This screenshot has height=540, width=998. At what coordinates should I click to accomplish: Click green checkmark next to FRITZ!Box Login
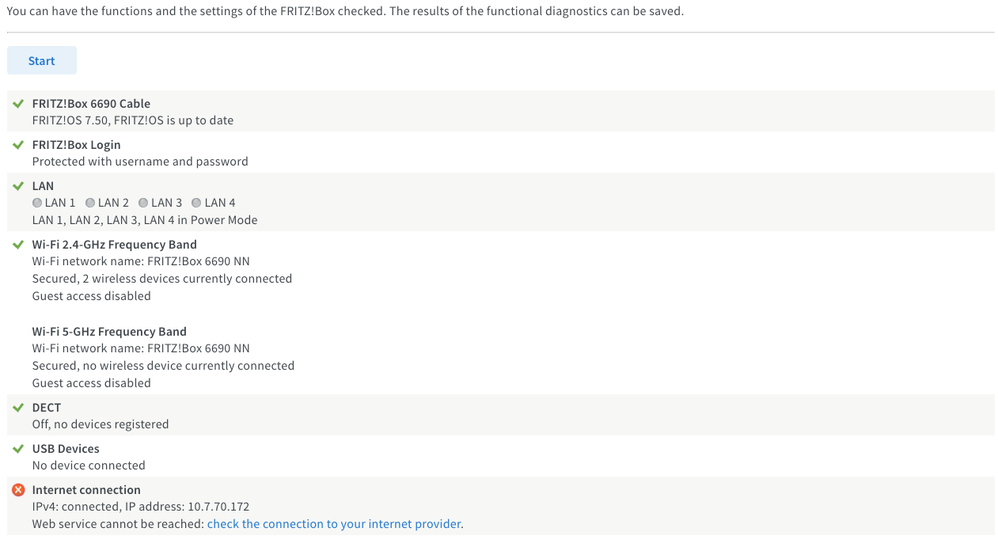coord(18,145)
